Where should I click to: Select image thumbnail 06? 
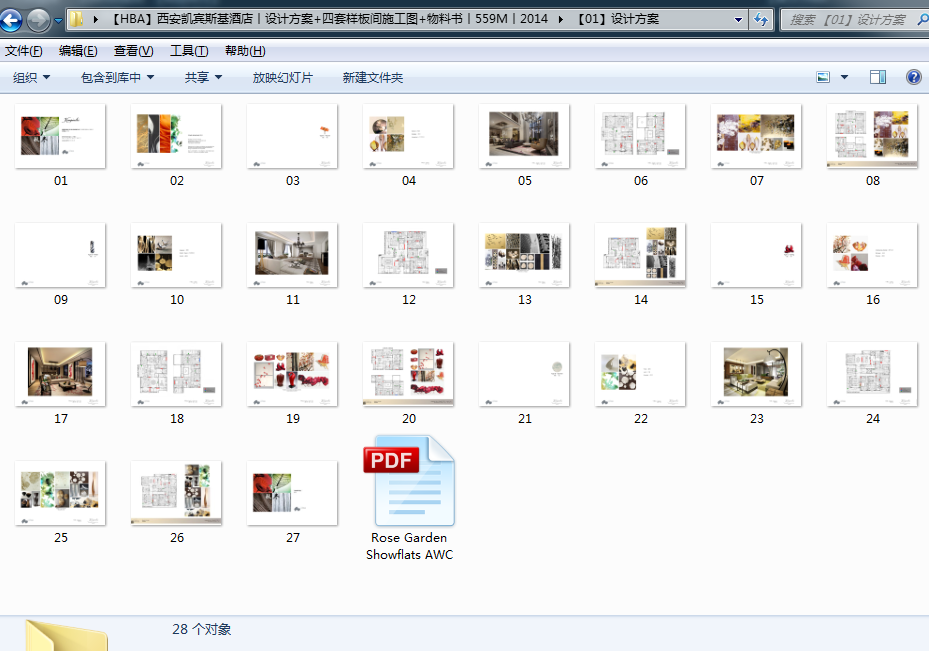[x=640, y=136]
